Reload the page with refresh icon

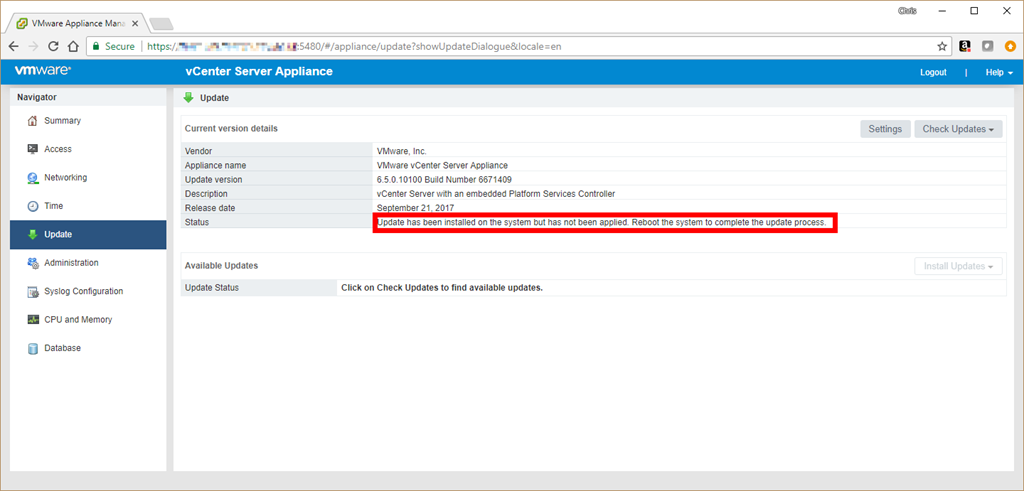point(54,46)
